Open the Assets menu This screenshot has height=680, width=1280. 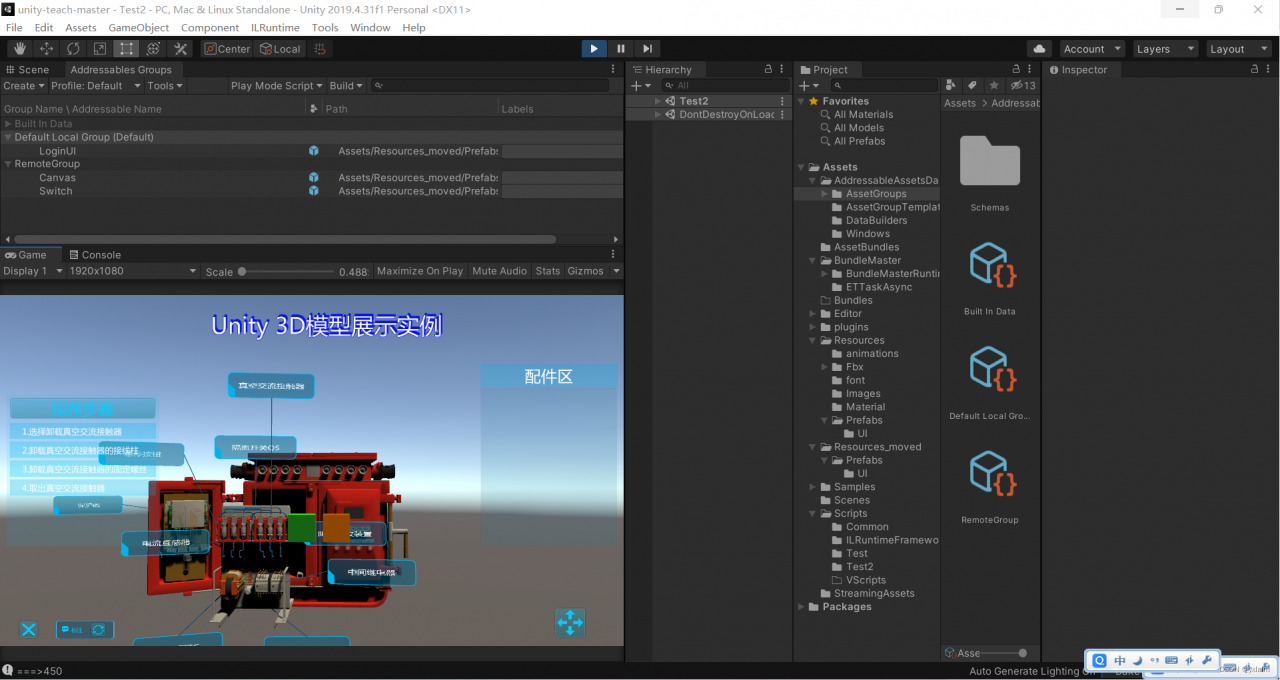81,28
